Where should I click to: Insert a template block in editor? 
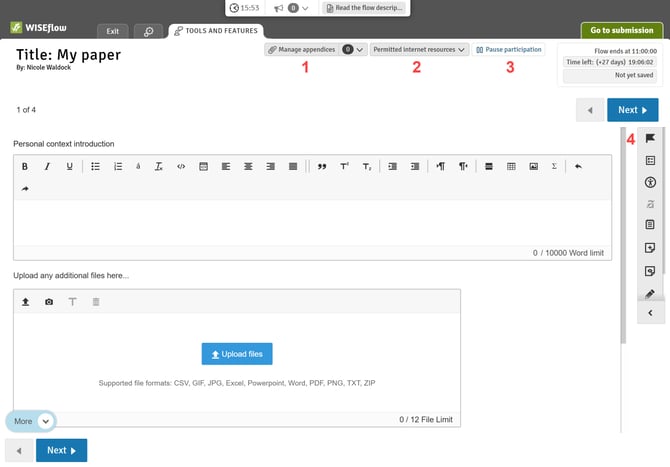(203, 167)
